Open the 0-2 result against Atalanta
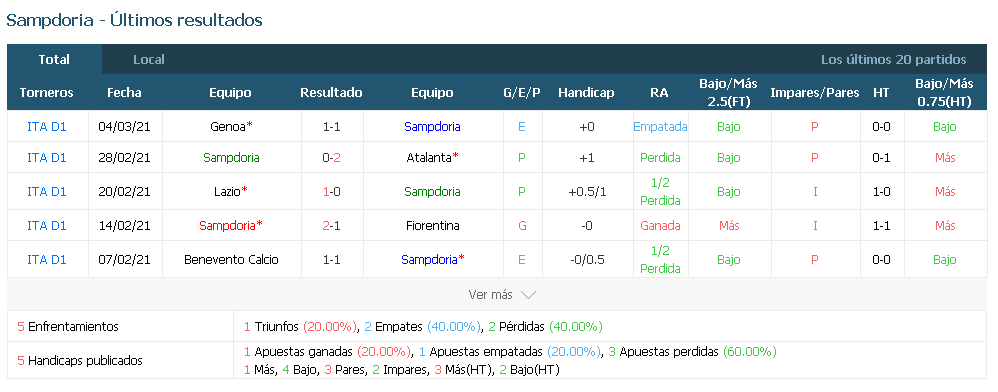The height and width of the screenshot is (392, 998). pos(332,158)
